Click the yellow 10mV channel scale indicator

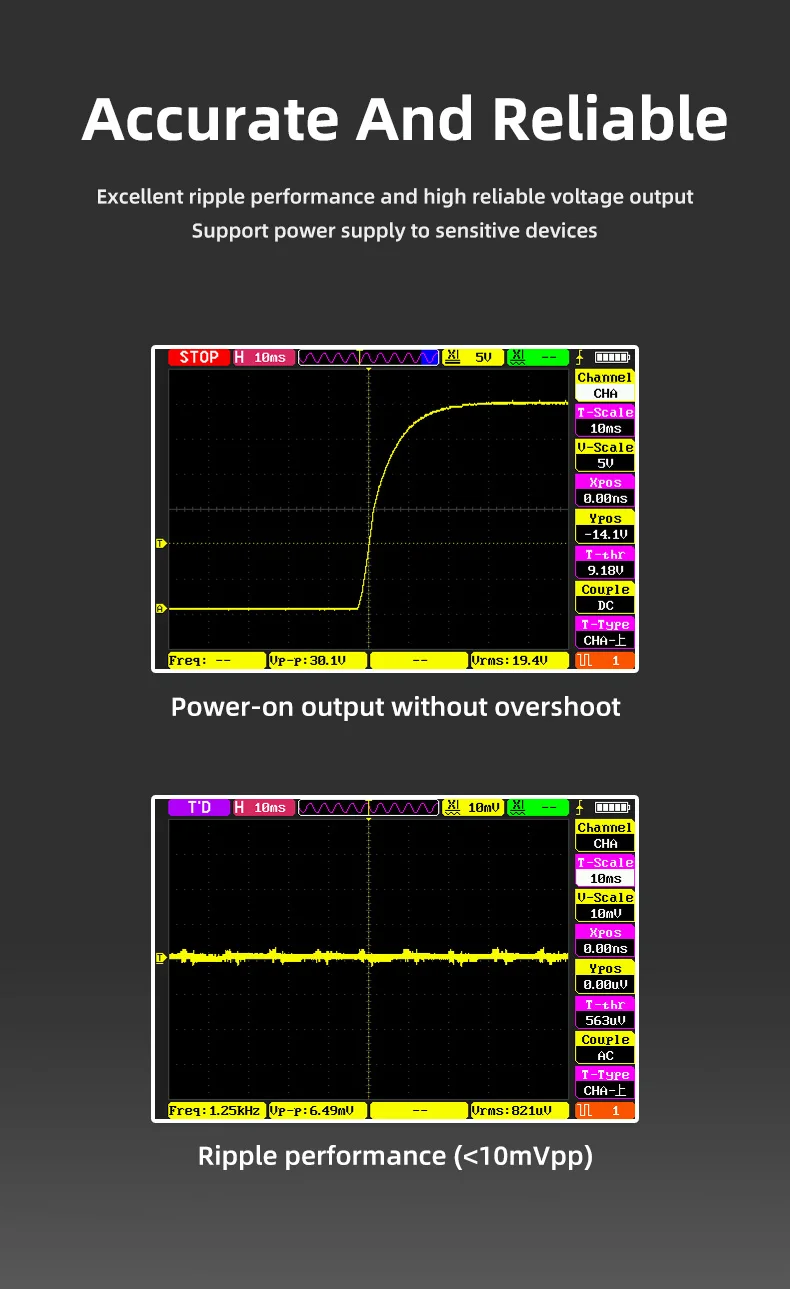(x=473, y=807)
